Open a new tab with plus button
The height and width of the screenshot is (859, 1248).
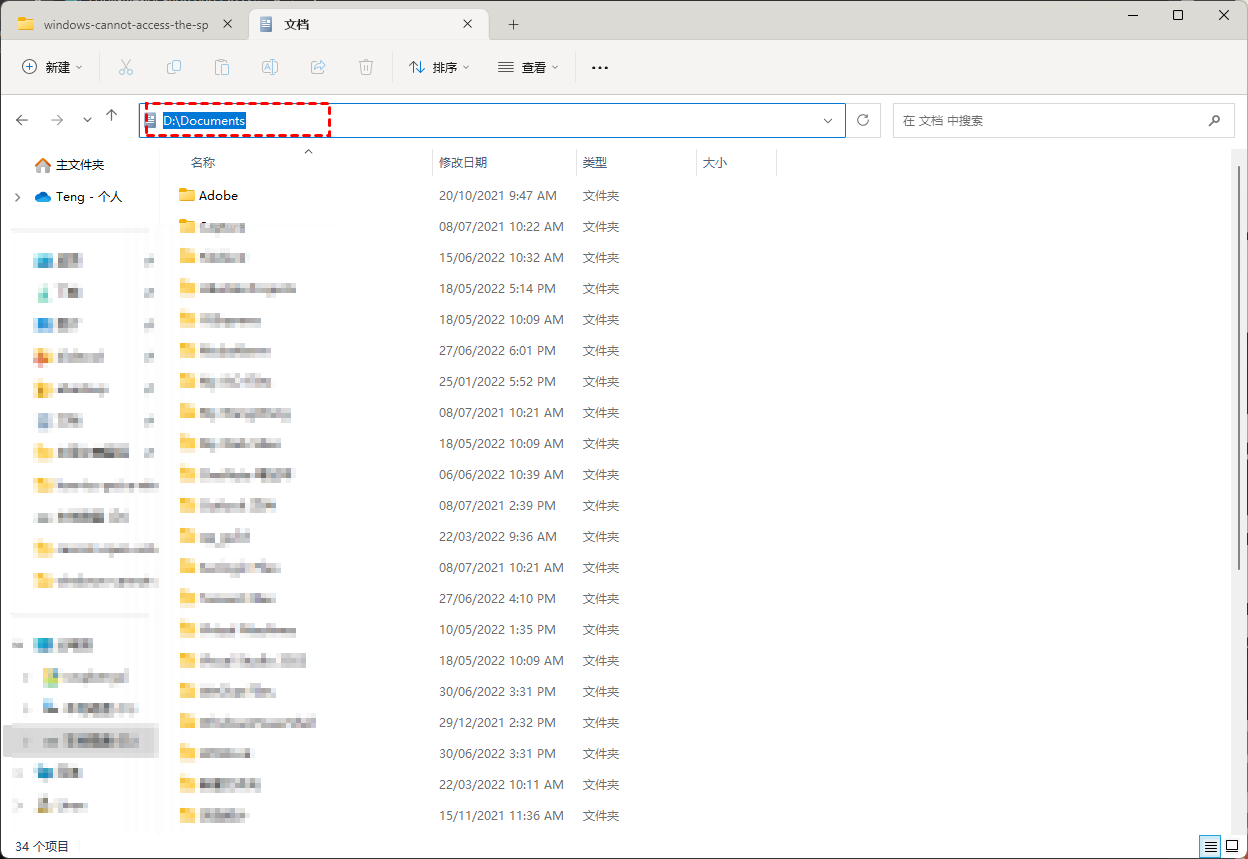click(x=513, y=24)
